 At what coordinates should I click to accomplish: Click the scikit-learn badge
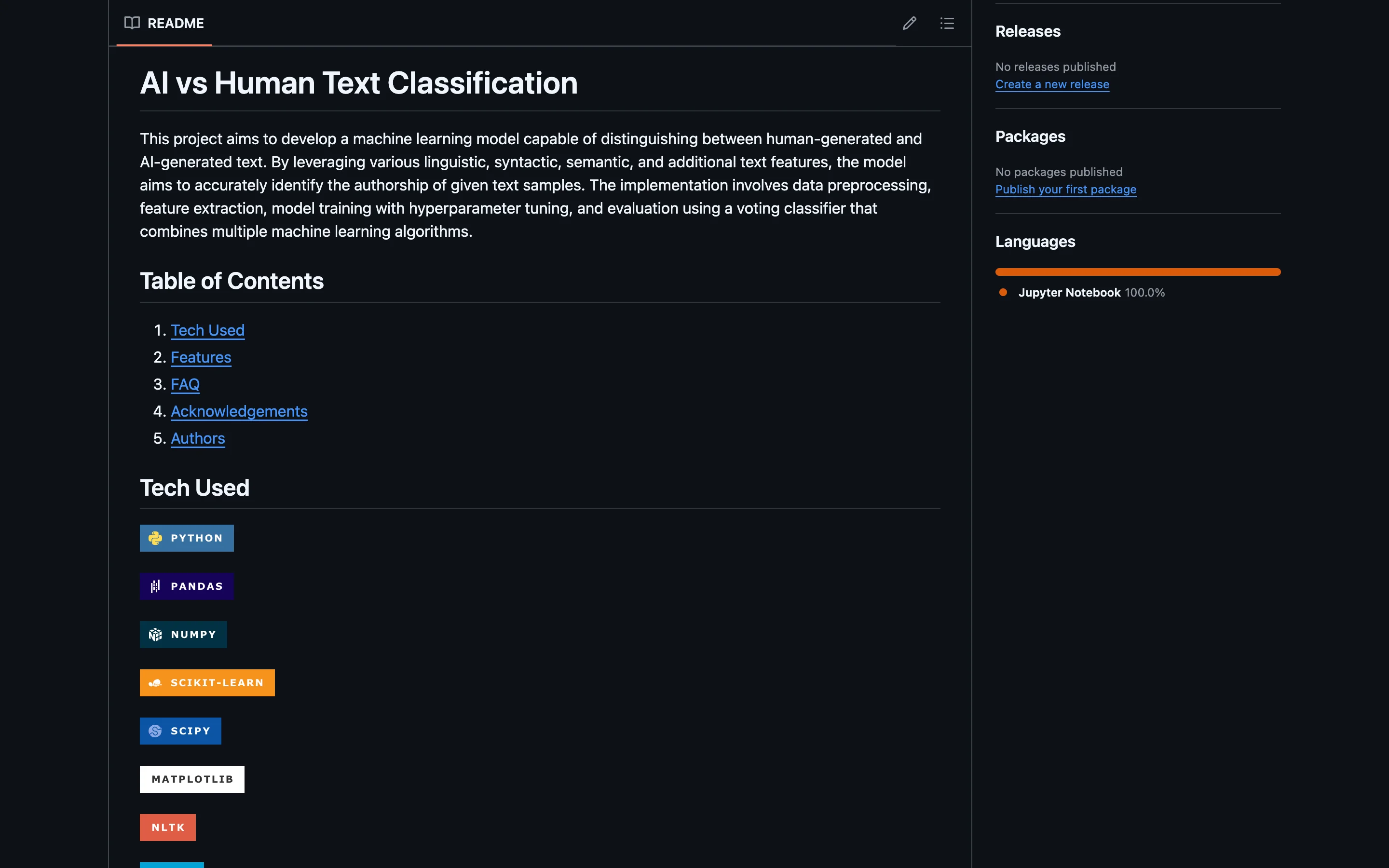[206, 682]
